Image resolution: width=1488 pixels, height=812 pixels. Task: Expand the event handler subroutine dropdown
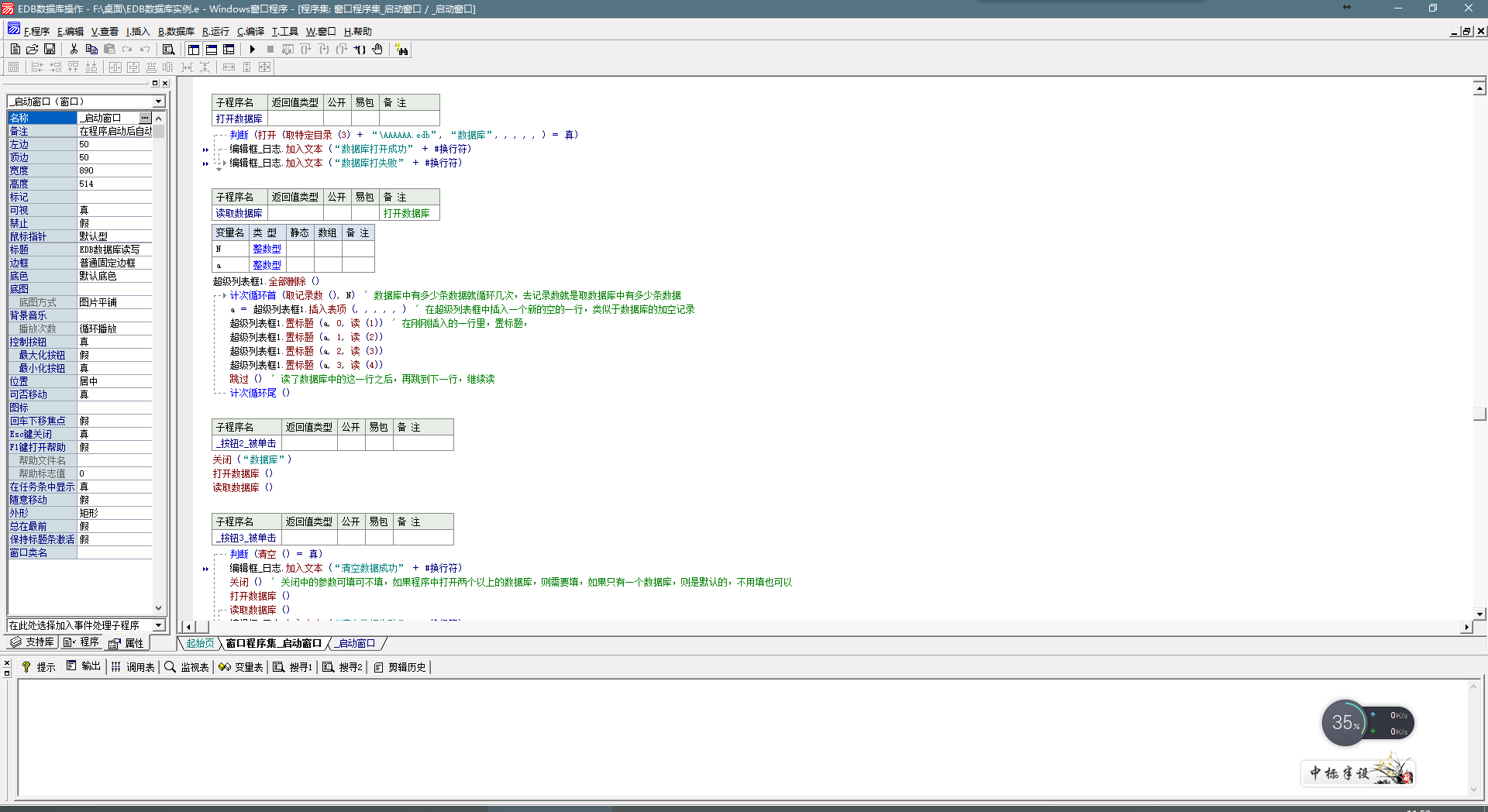tap(159, 625)
